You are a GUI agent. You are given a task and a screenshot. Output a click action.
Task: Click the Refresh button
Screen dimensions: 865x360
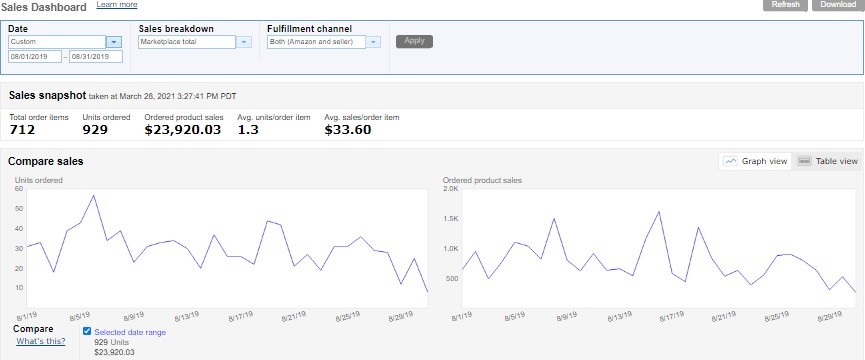786,4
